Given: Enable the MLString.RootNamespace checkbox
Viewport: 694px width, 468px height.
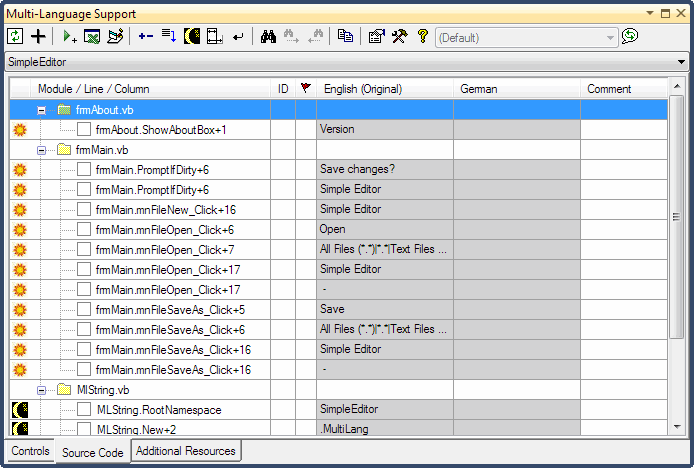Looking at the screenshot, I should click(84, 410).
